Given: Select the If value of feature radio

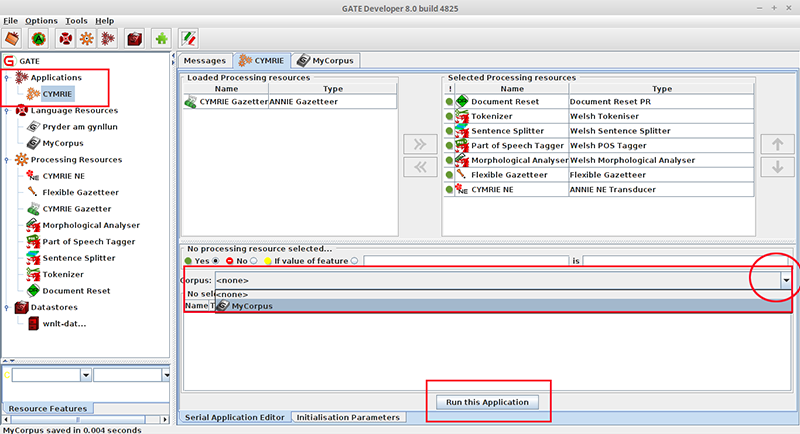Looking at the screenshot, I should (x=354, y=261).
